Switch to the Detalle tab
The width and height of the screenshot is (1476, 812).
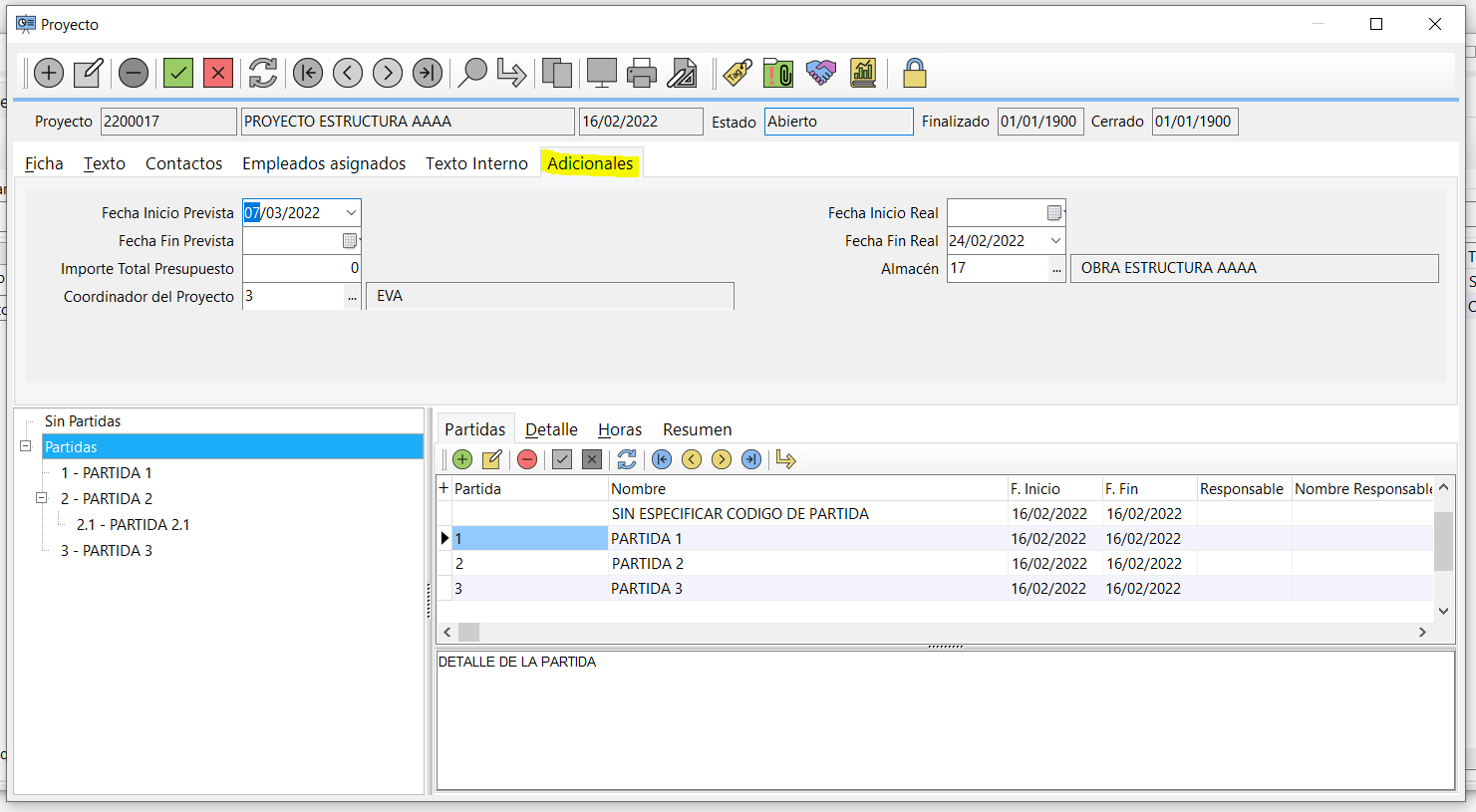click(551, 429)
